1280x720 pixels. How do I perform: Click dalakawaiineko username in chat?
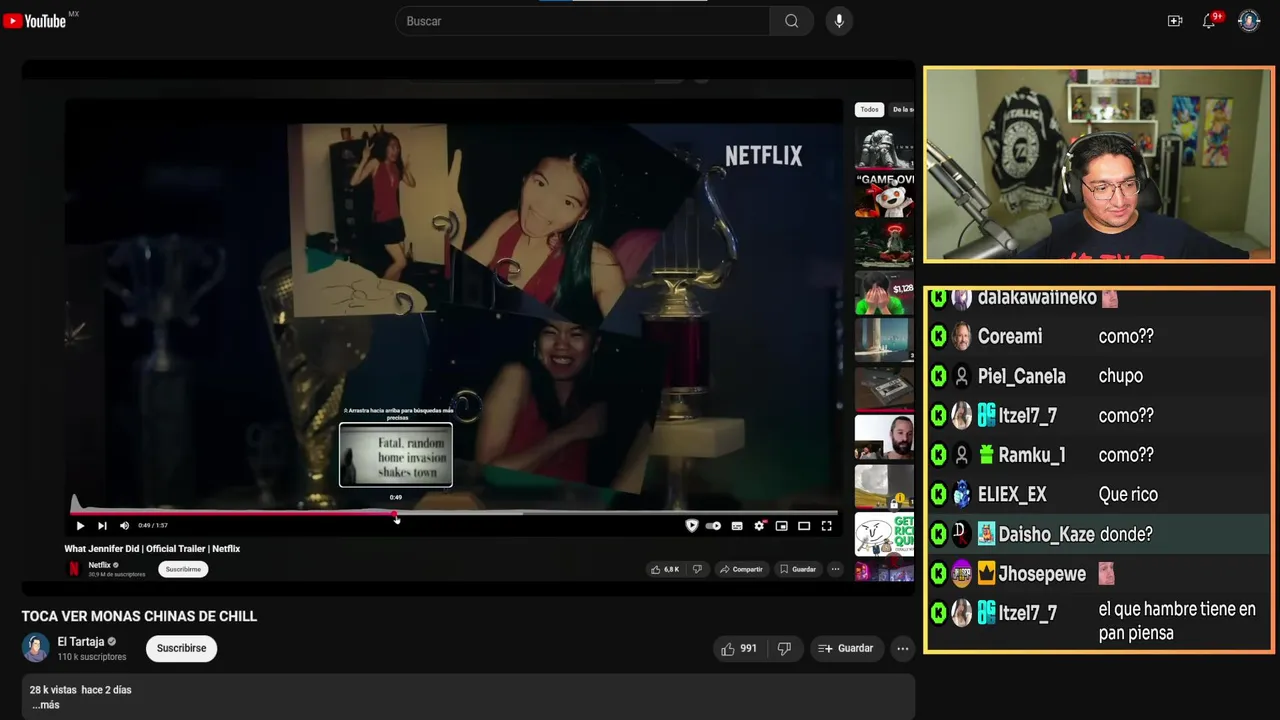(1037, 297)
